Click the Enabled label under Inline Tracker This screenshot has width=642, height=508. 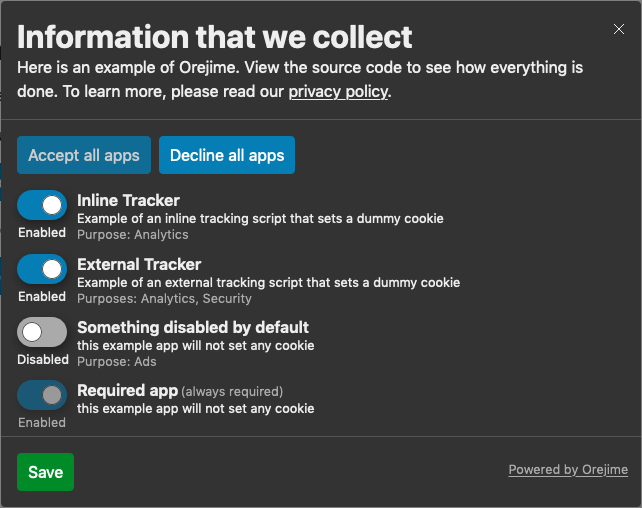point(42,233)
